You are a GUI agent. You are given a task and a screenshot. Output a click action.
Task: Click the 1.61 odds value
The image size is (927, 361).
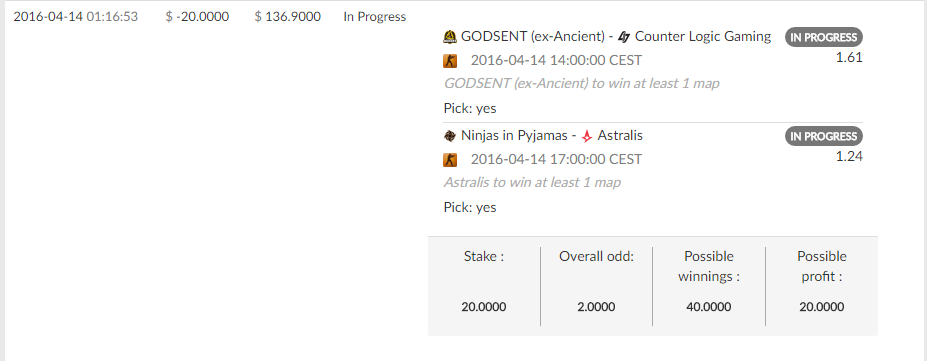(849, 58)
